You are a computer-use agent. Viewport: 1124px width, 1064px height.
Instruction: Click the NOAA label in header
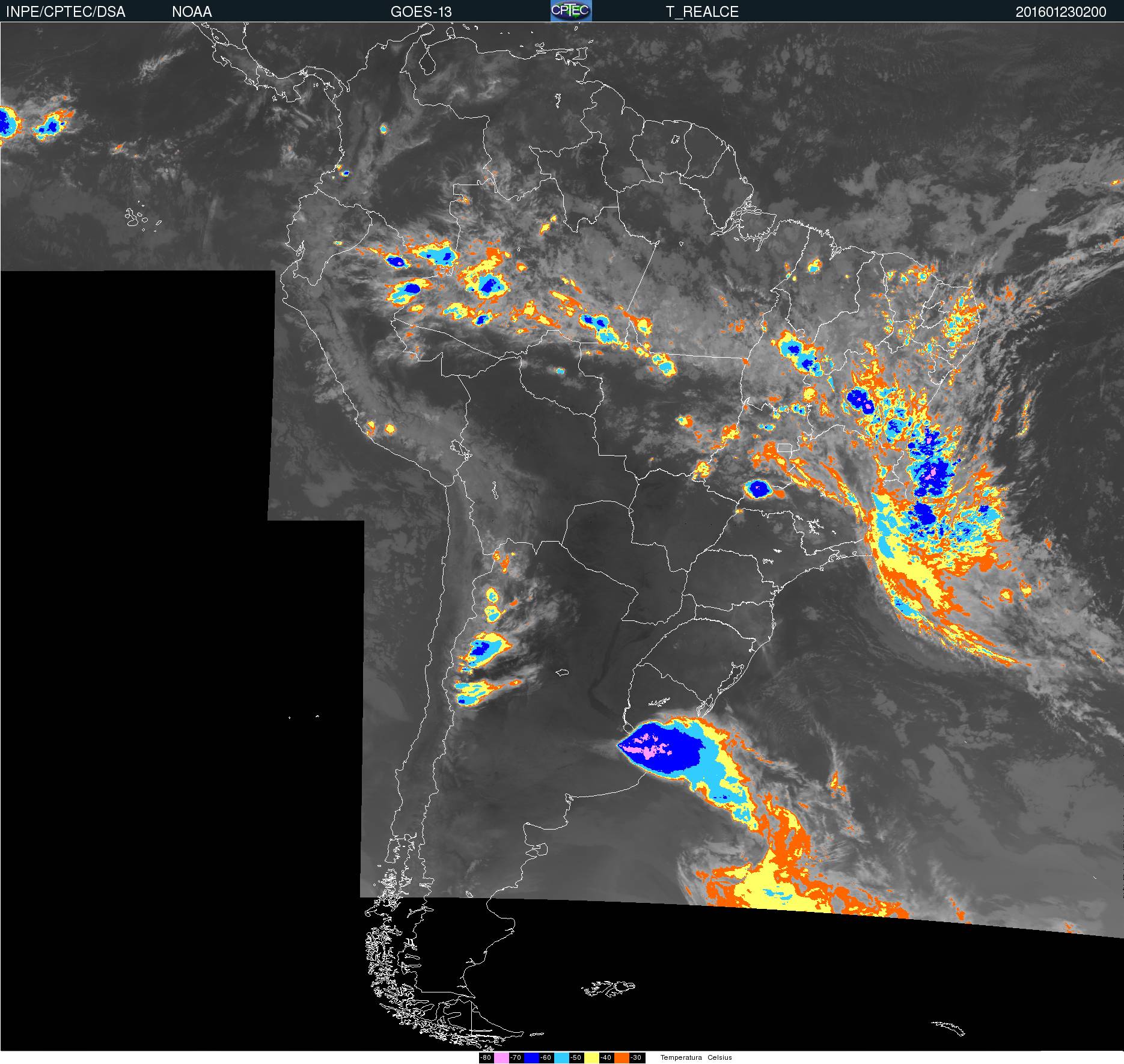tap(192, 12)
